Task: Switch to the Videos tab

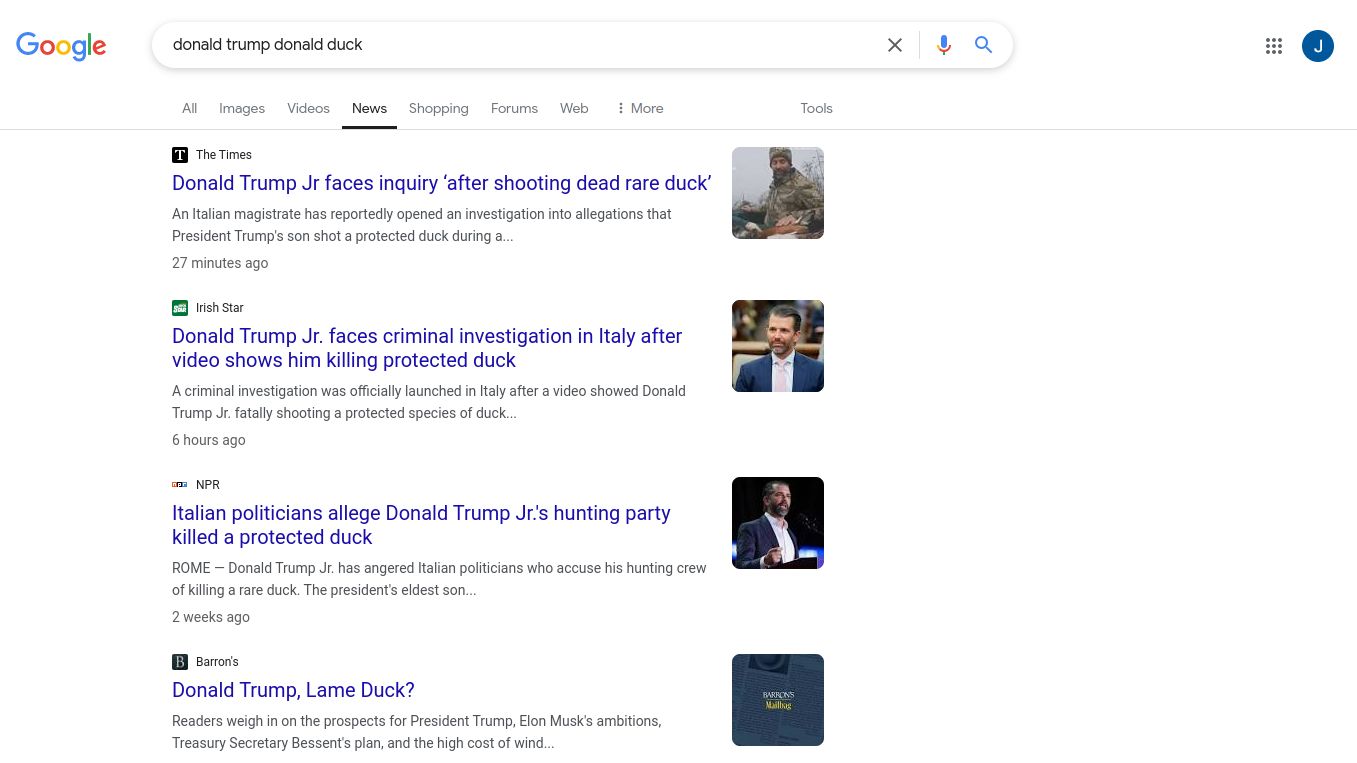Action: coord(308,108)
